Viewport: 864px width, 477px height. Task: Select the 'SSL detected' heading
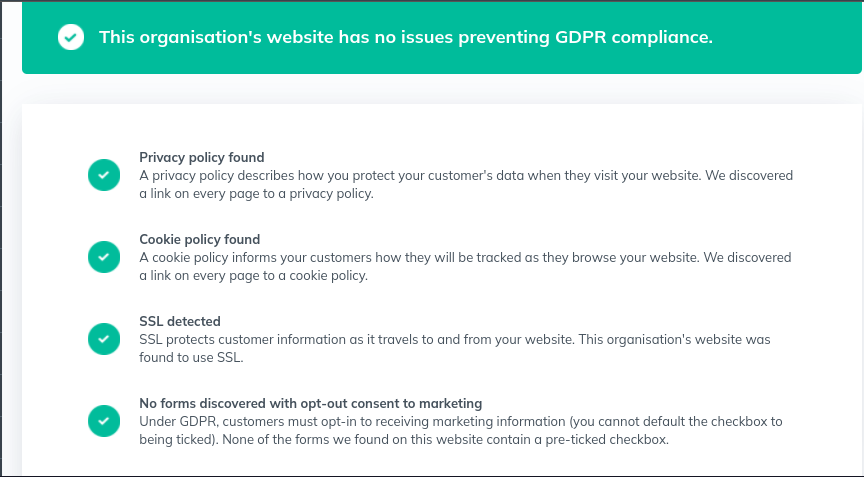click(179, 321)
